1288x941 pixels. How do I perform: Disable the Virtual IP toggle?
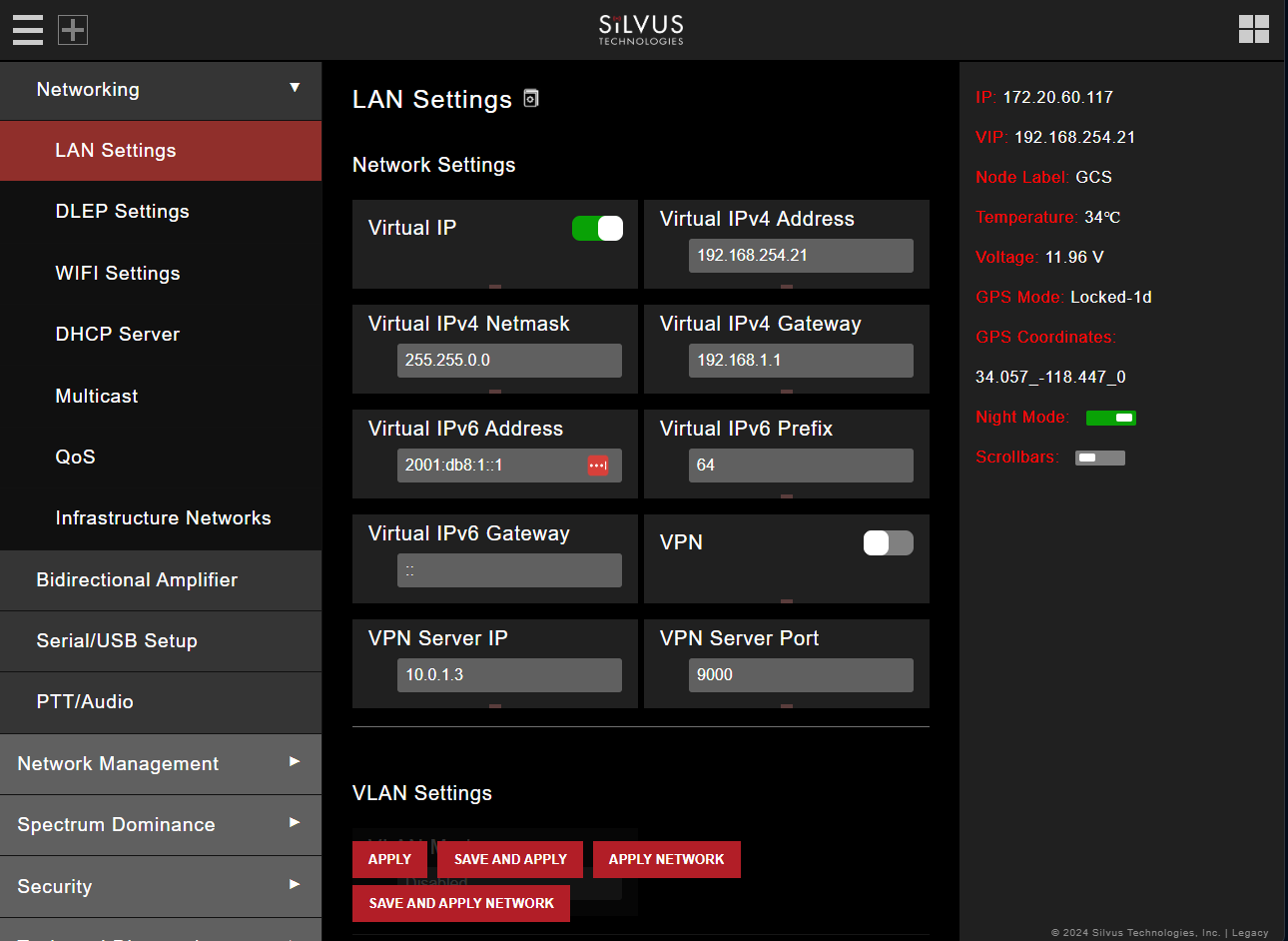[x=597, y=228]
